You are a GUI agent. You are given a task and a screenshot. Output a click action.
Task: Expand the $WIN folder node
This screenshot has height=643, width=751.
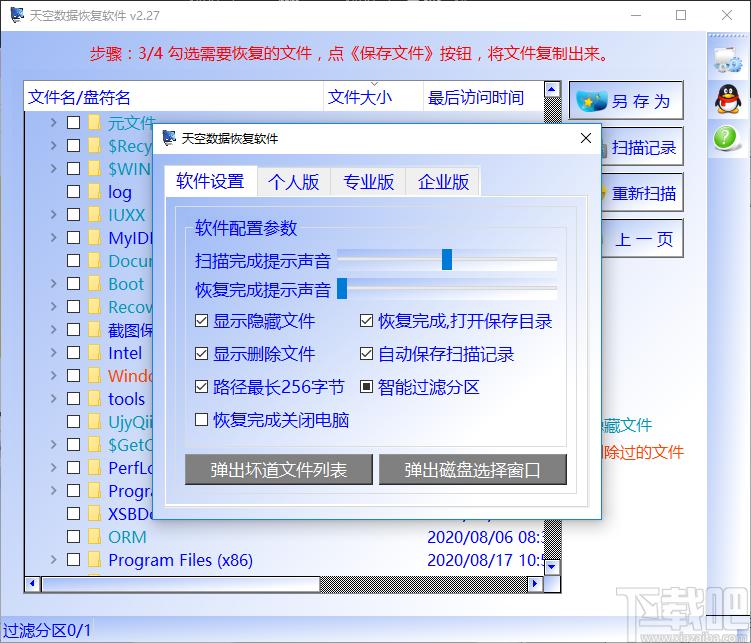[x=53, y=169]
